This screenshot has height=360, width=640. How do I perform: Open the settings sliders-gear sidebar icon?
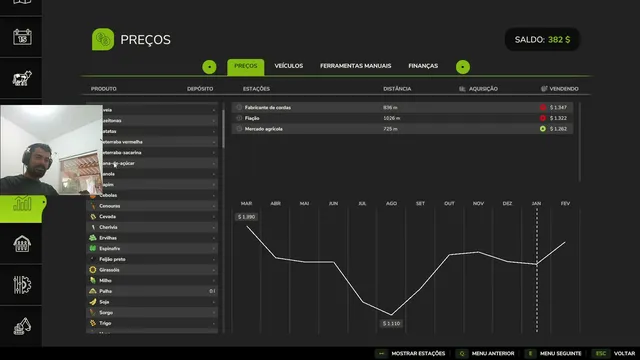click(x=22, y=285)
